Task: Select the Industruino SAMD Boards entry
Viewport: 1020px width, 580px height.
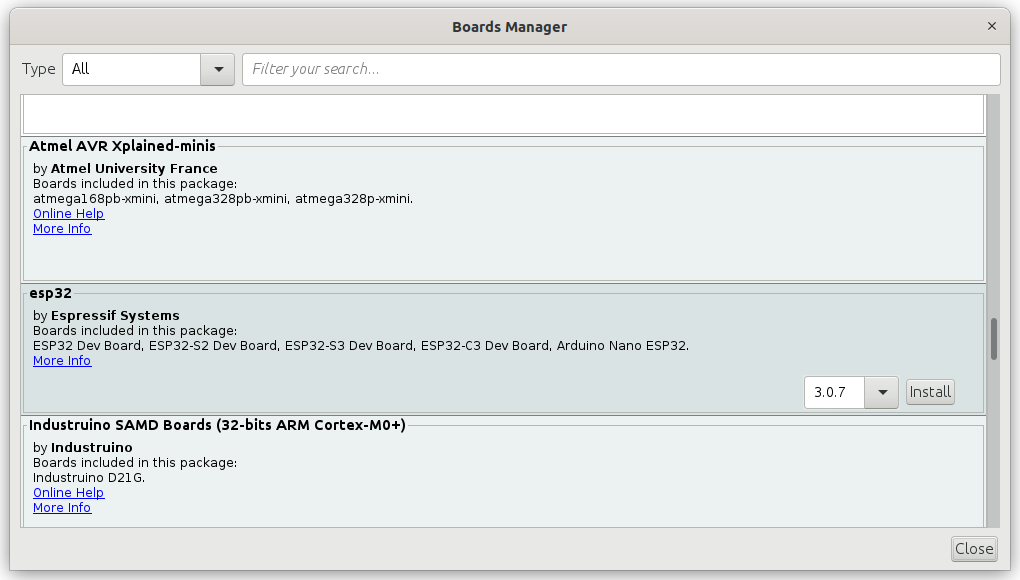Action: tap(503, 473)
